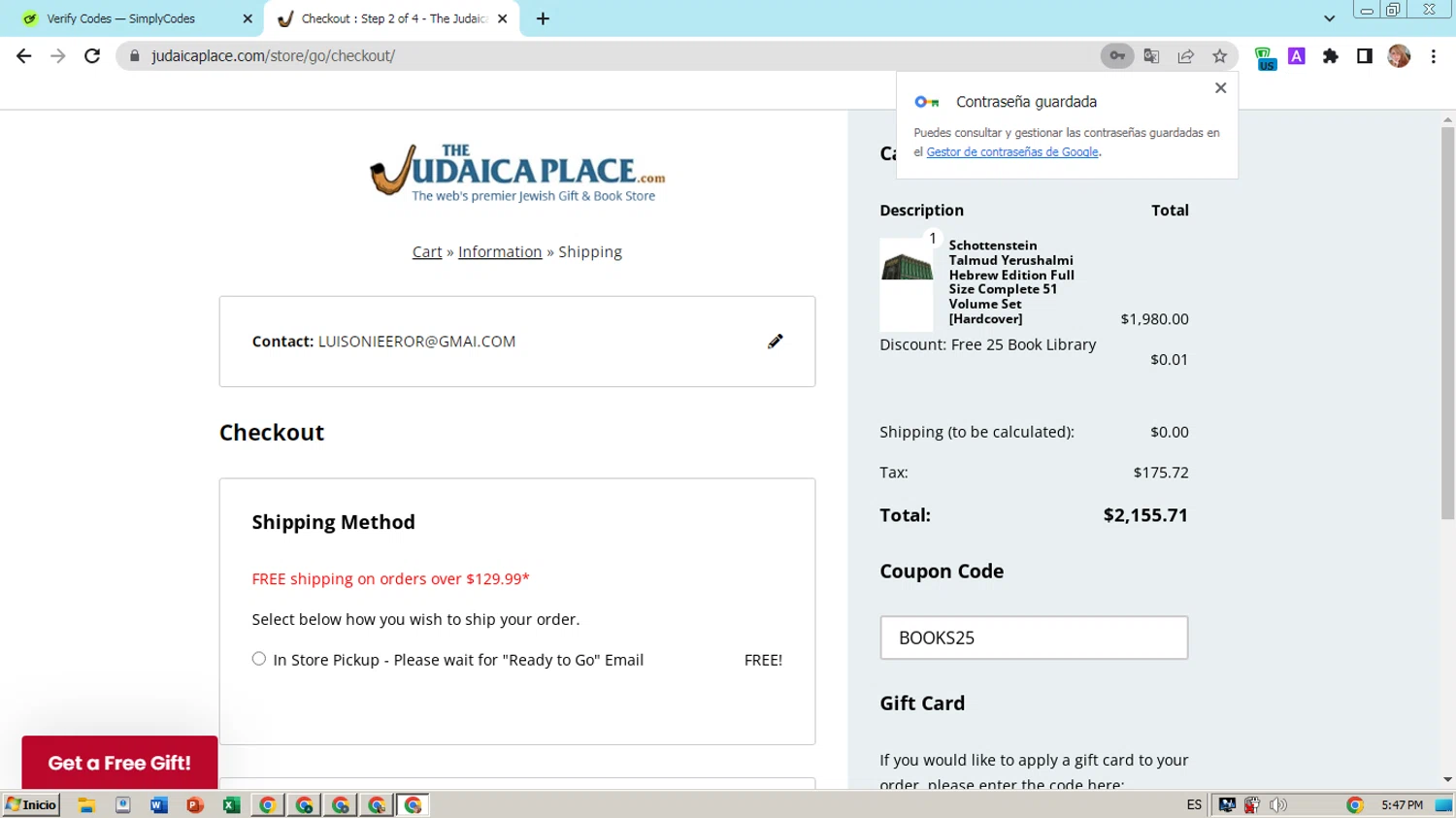Image resolution: width=1456 pixels, height=818 pixels.
Task: Open a new browser tab
Action: [543, 18]
